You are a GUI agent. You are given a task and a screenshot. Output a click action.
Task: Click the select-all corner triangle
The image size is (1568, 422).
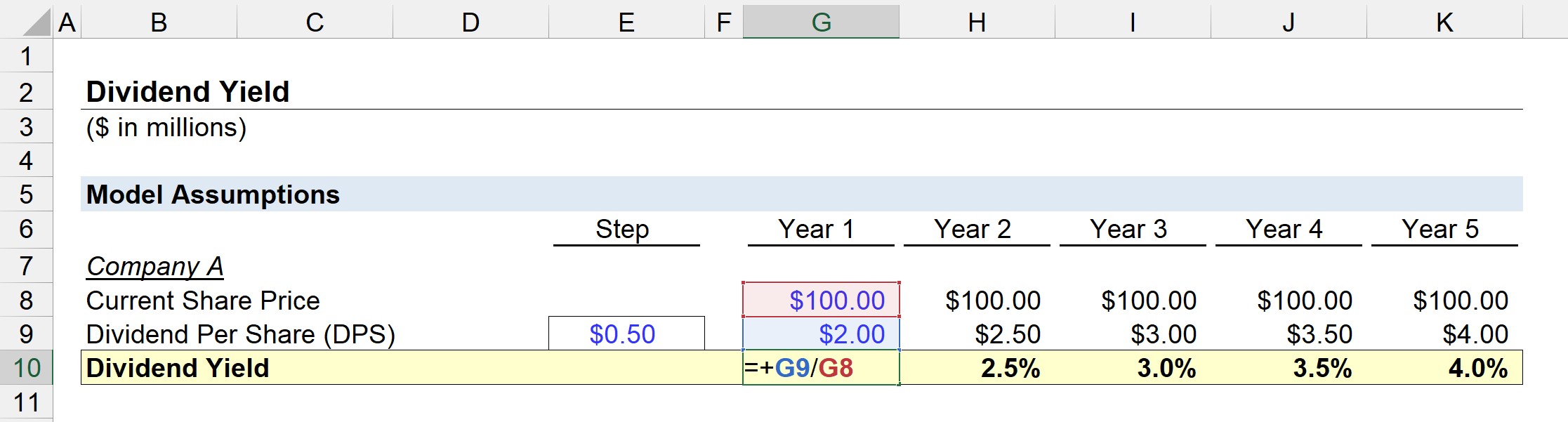tap(26, 21)
